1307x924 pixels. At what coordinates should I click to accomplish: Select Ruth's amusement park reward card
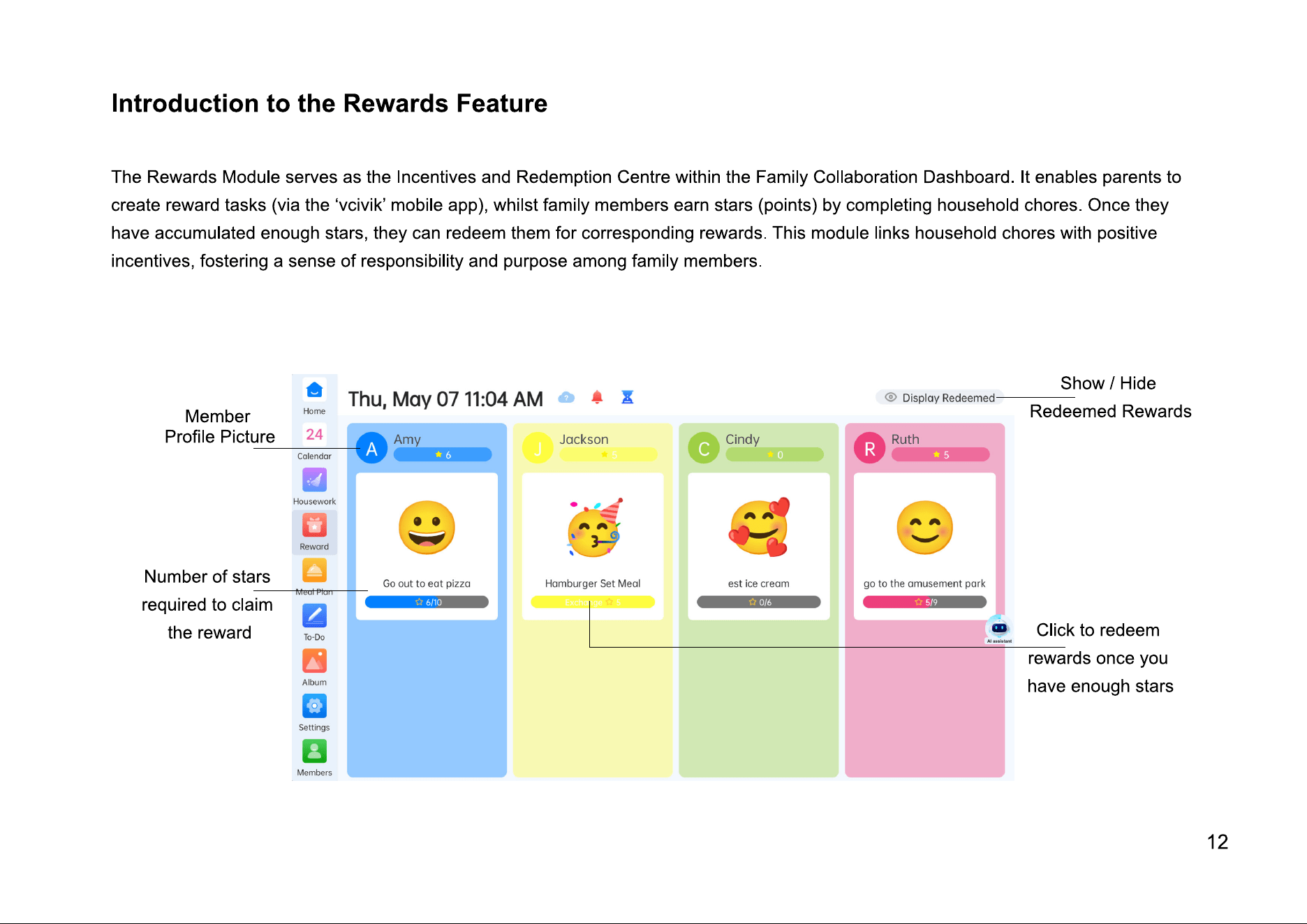[x=924, y=546]
